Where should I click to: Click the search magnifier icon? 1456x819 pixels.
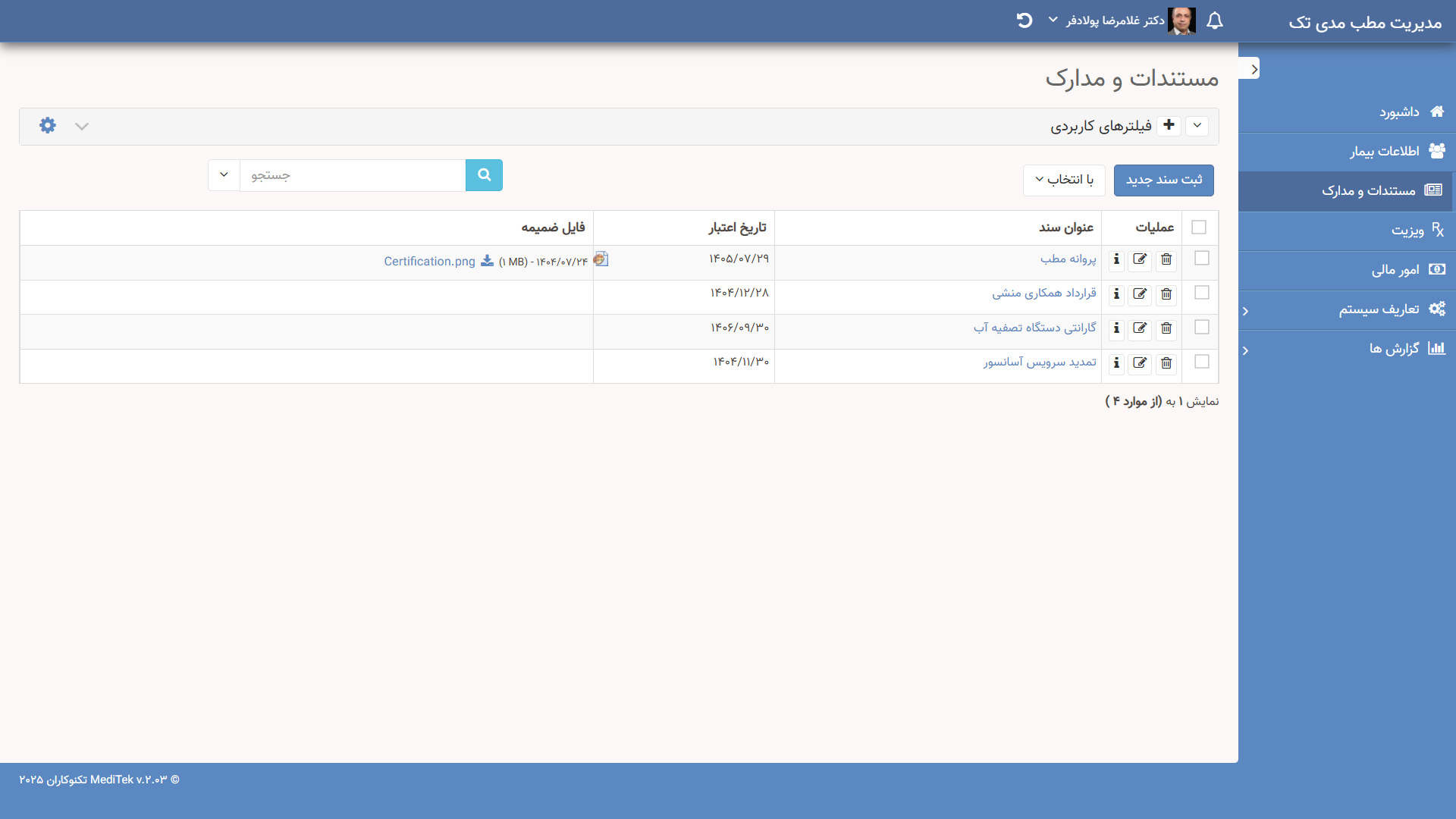tap(484, 175)
